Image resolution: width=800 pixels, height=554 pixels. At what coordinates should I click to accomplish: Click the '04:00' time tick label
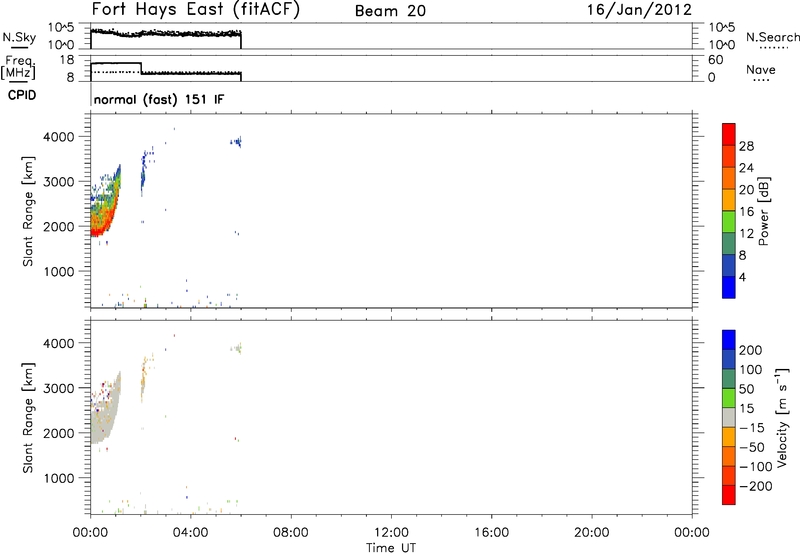(190, 533)
